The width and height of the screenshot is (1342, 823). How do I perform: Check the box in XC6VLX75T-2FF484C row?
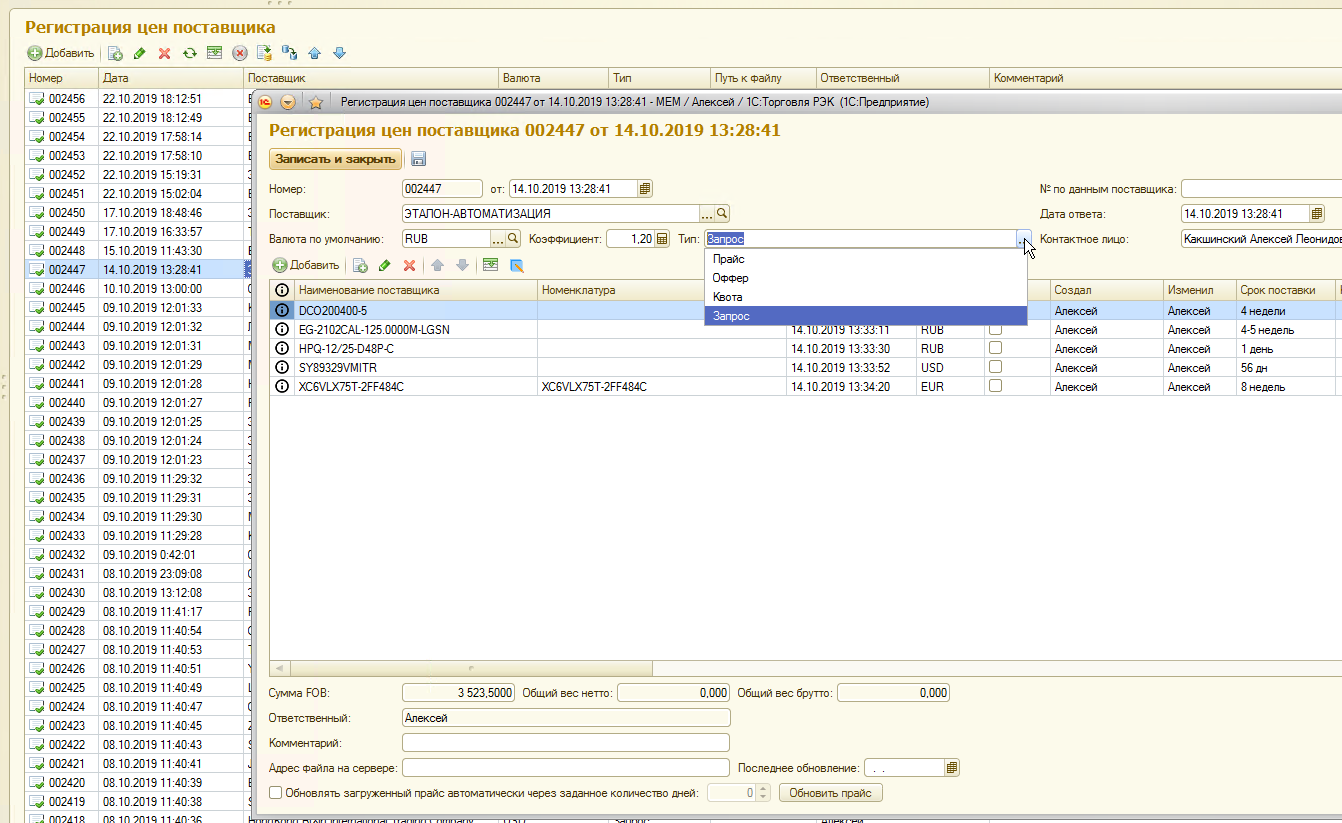point(995,387)
